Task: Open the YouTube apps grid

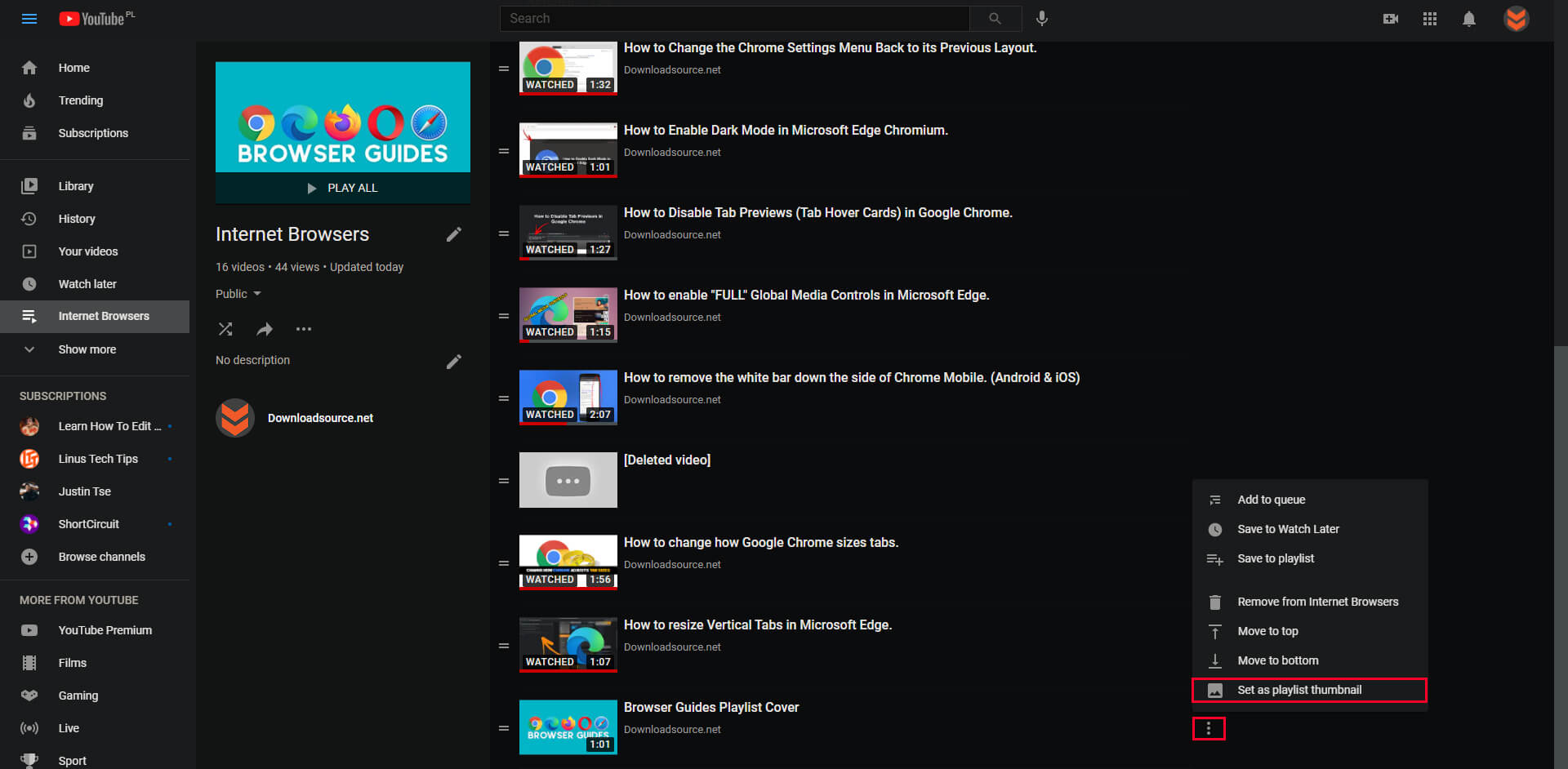Action: (1429, 19)
